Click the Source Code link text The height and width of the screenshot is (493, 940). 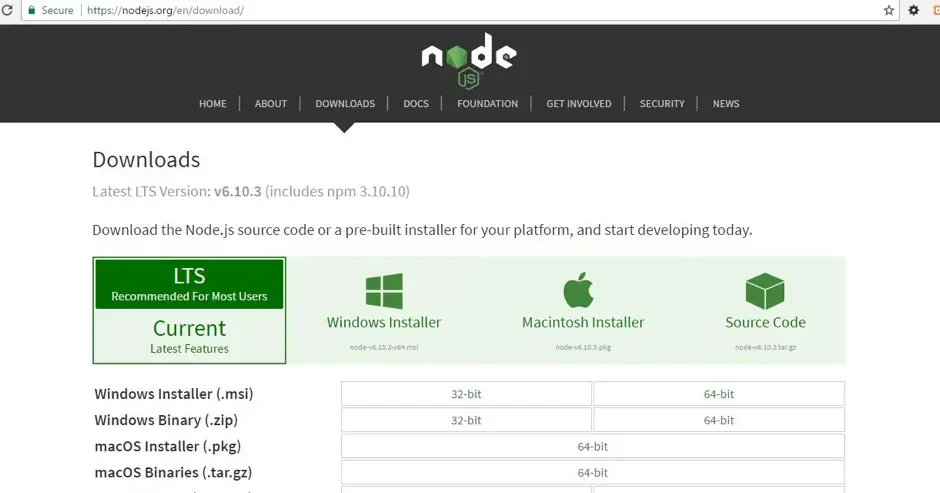(766, 322)
